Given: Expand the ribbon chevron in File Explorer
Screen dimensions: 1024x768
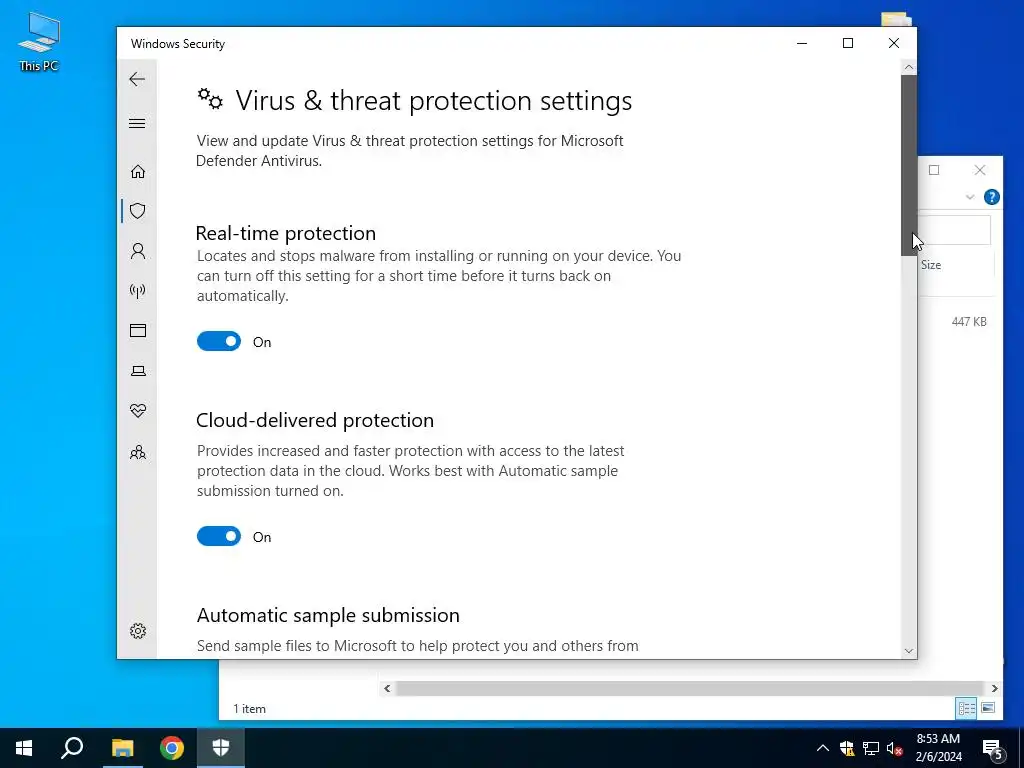Looking at the screenshot, I should [970, 197].
